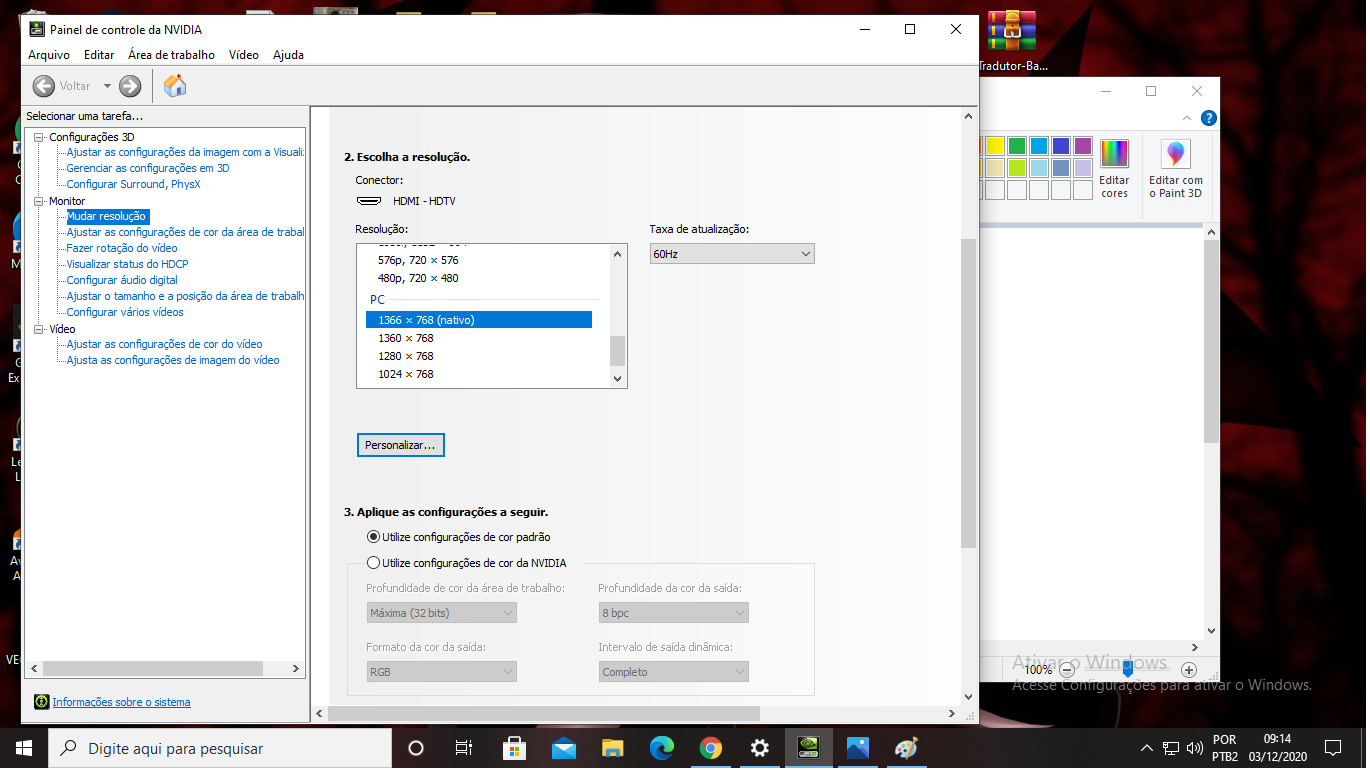Open Microsoft Edge from taskbar
The width and height of the screenshot is (1370, 770).
point(661,748)
